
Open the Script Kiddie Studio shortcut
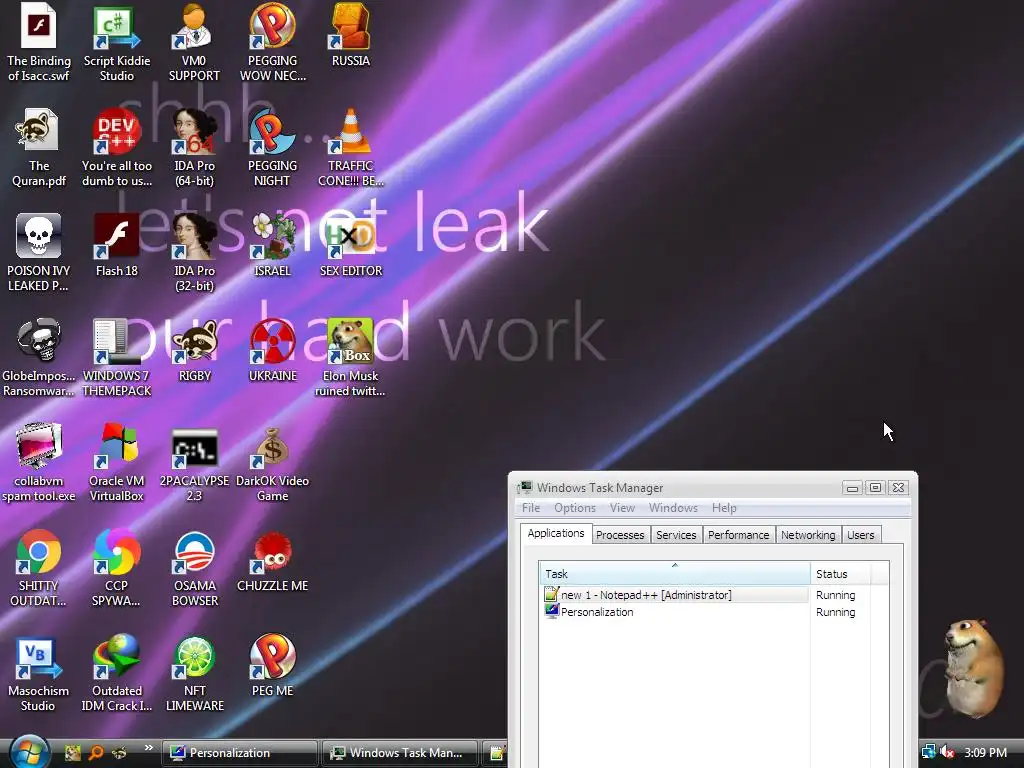pos(116,43)
